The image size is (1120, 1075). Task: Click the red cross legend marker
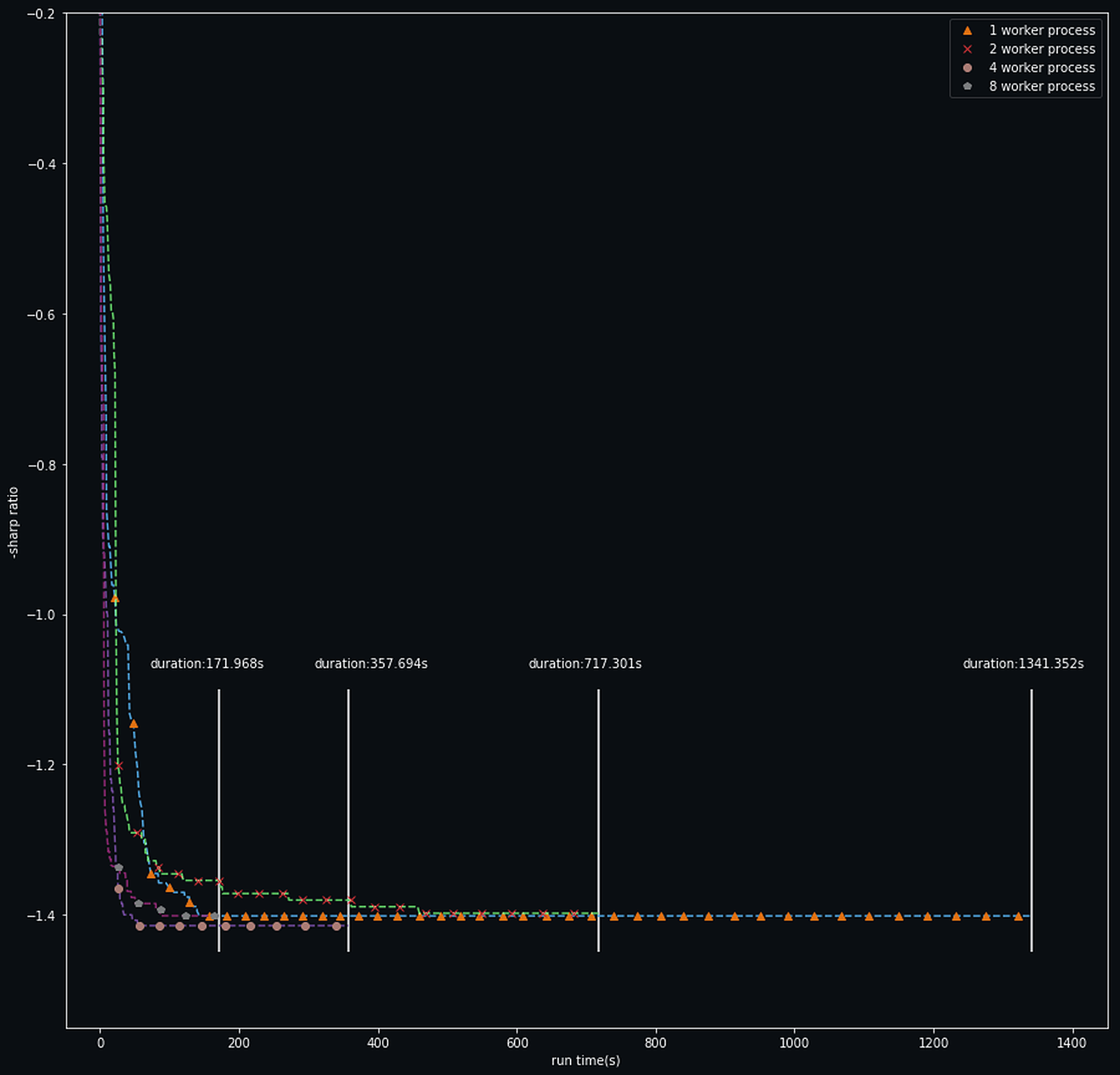[x=967, y=49]
